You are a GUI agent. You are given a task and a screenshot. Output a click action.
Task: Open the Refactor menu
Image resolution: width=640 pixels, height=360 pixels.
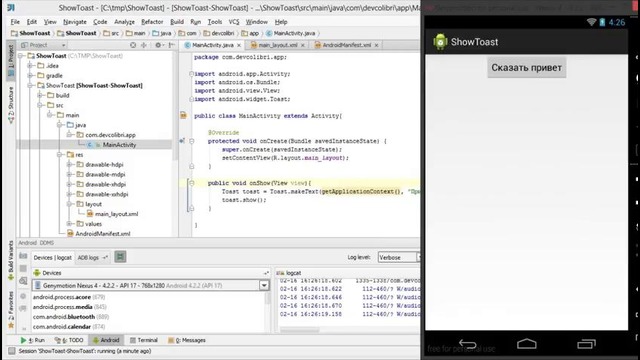[152, 22]
